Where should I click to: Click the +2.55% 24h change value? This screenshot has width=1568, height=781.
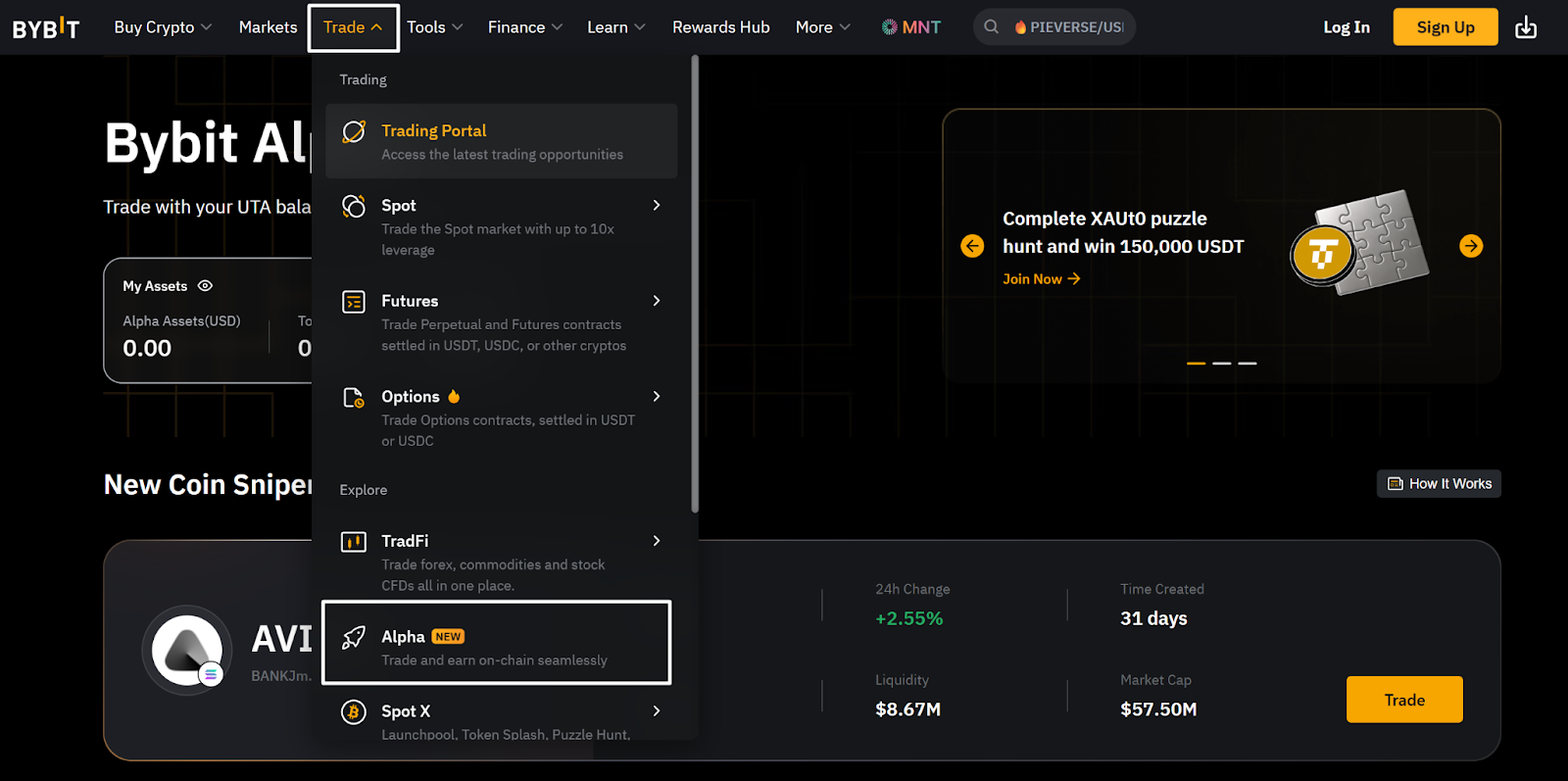coord(908,618)
